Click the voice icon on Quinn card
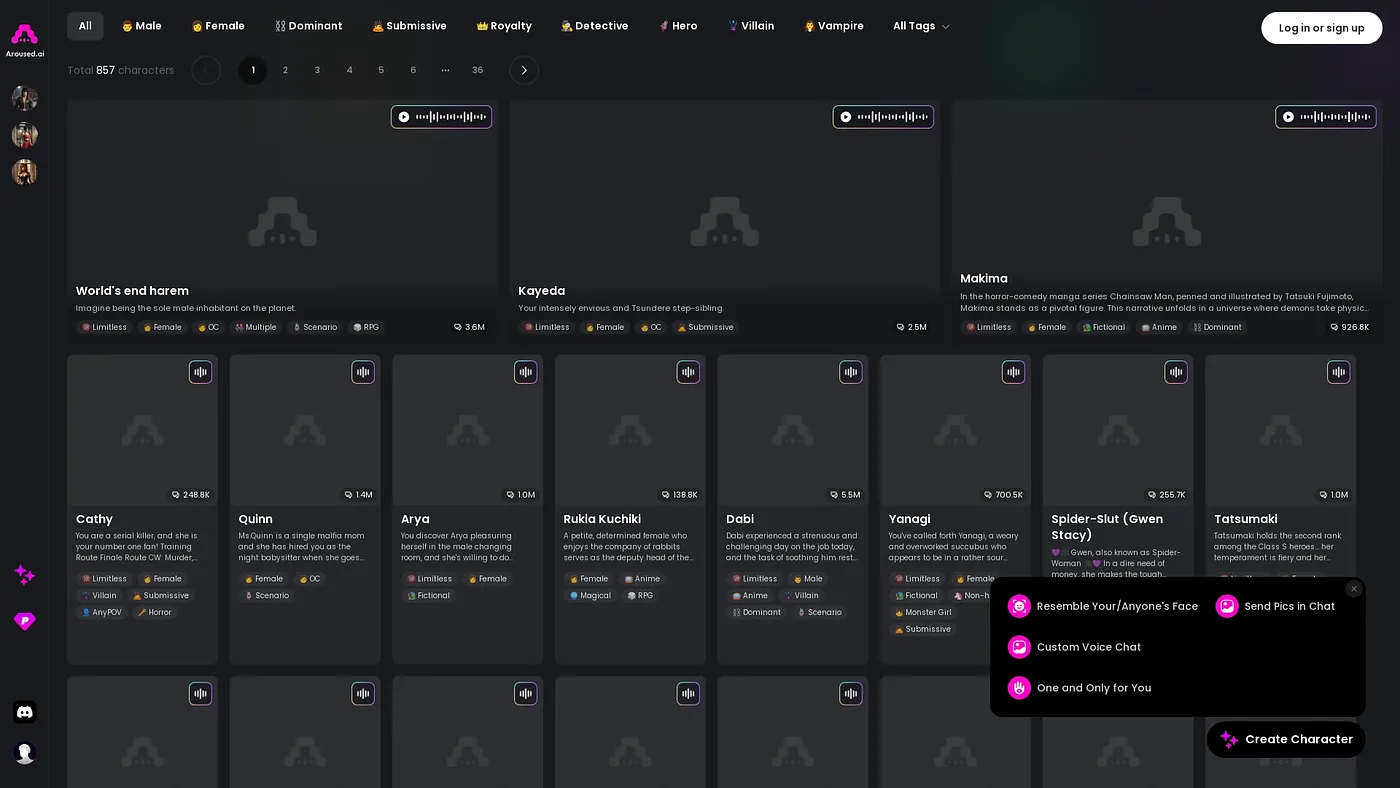 [363, 372]
